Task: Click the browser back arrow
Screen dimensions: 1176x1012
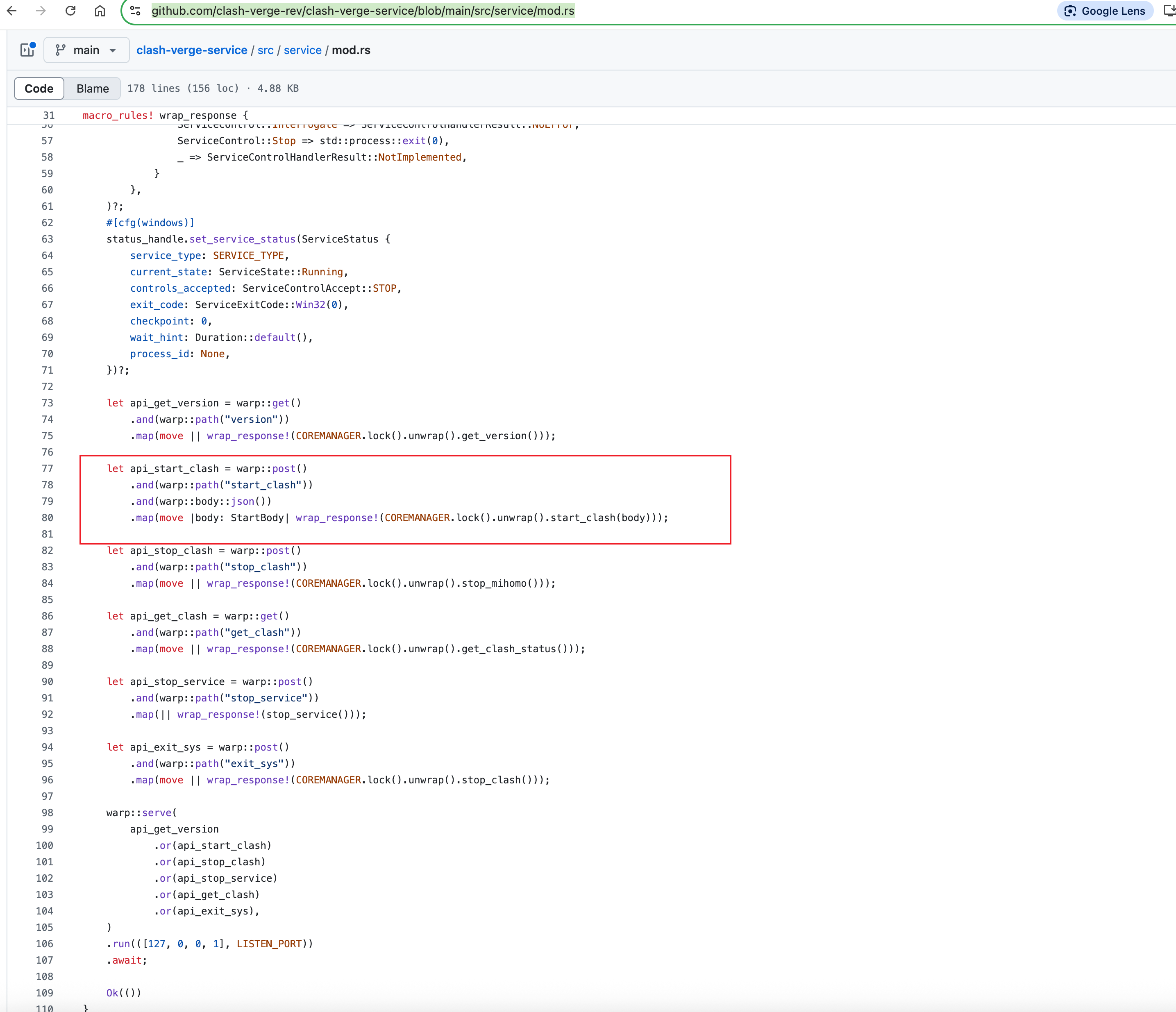Action: [x=12, y=11]
